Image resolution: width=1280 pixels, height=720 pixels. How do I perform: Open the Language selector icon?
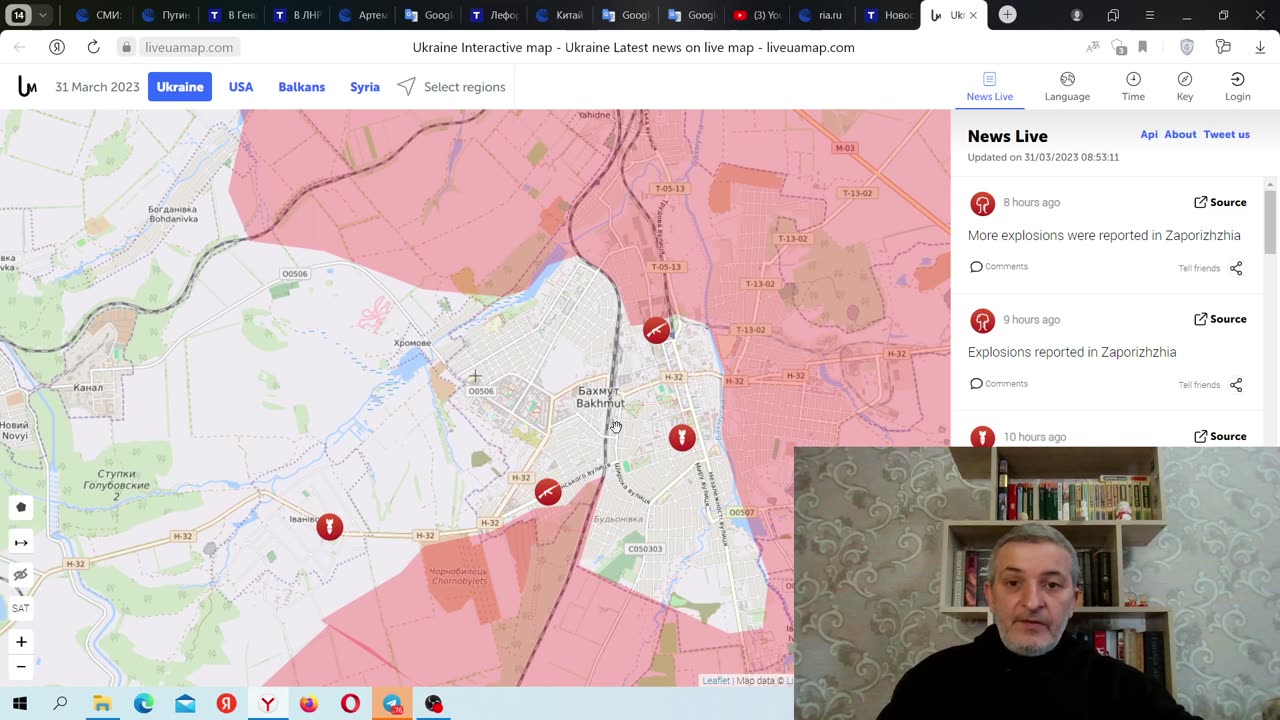[x=1067, y=79]
